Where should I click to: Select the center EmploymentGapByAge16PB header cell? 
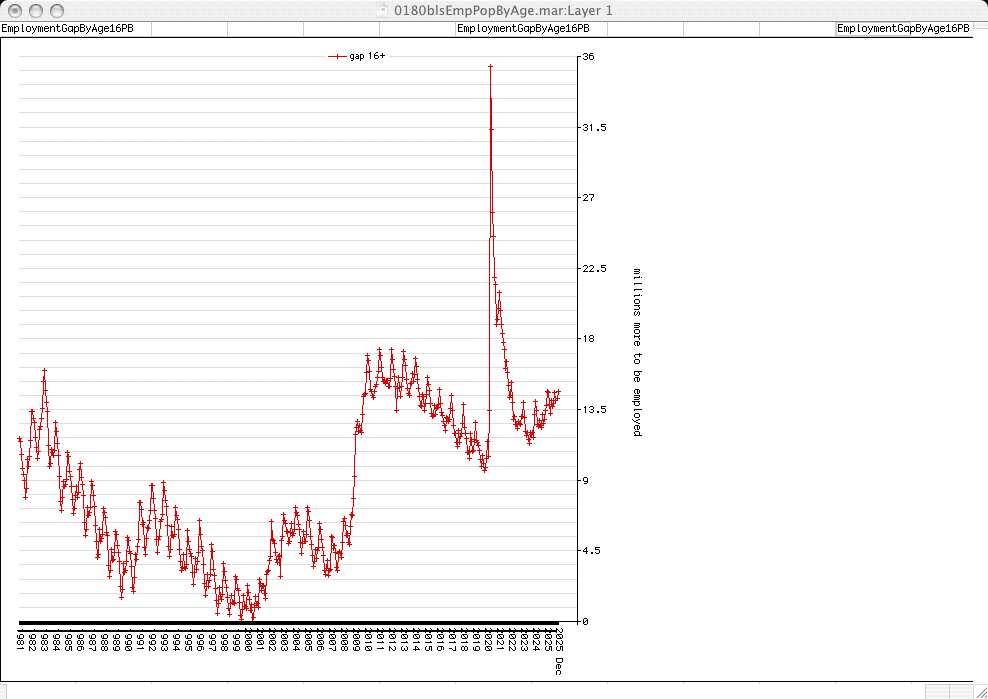point(530,29)
